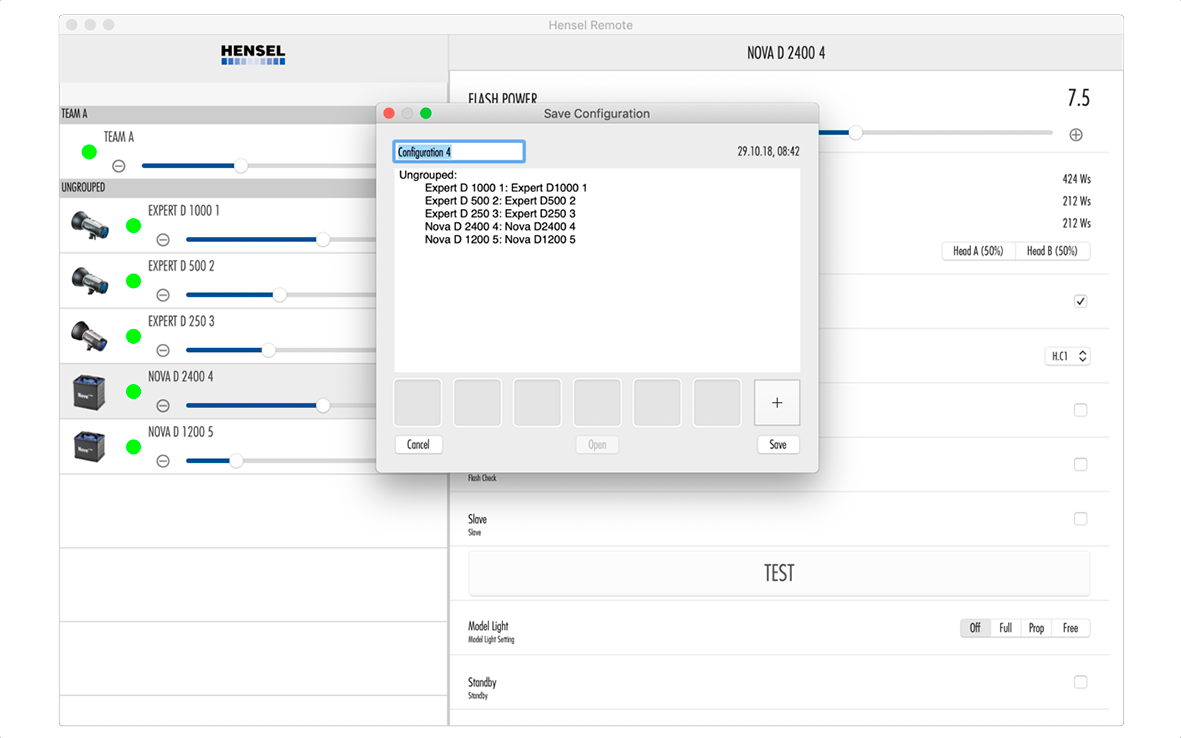Click 'Expert D 1000 1: Expert D1000 1' line
Viewport: 1181px width, 738px height.
pos(505,188)
